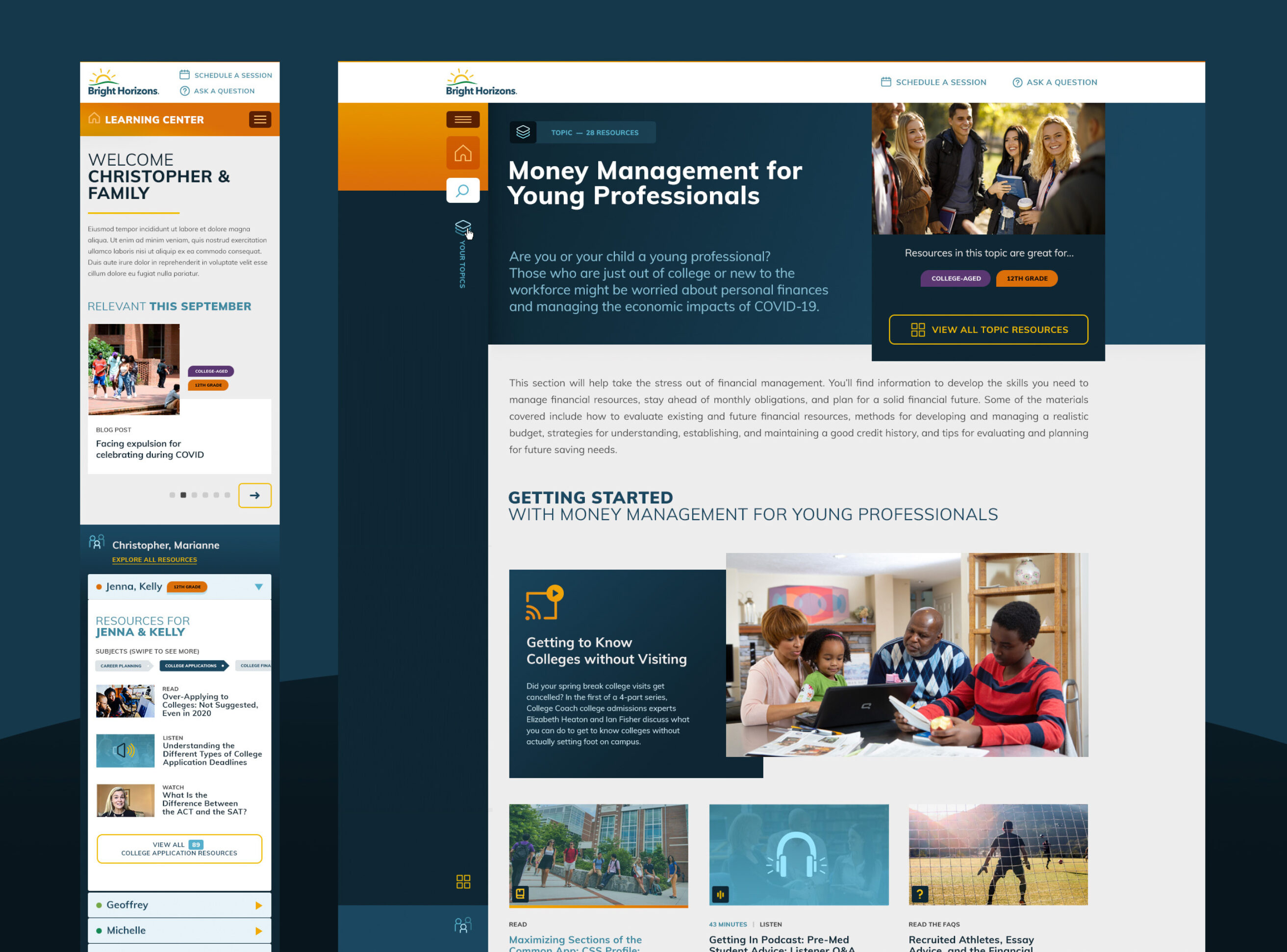
Task: Click the topic layers badge icon
Action: [x=523, y=132]
